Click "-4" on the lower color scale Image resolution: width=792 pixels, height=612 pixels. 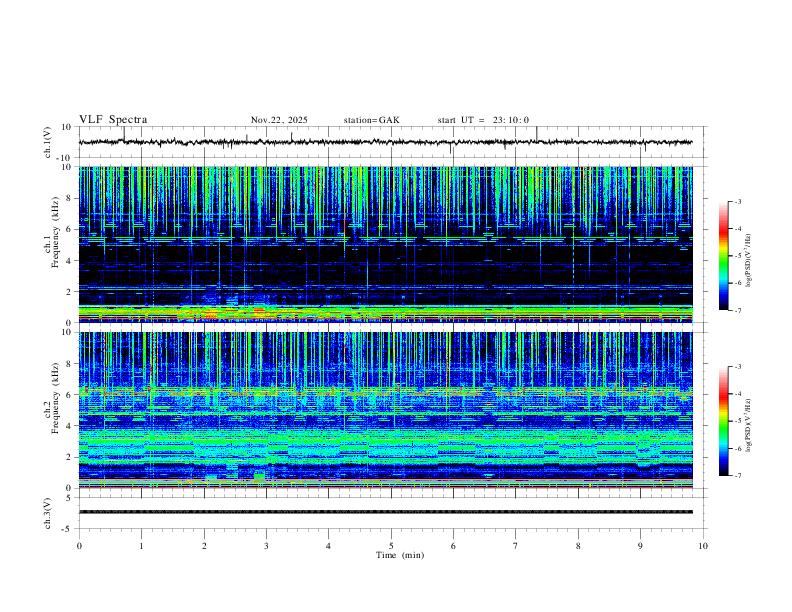pos(737,394)
